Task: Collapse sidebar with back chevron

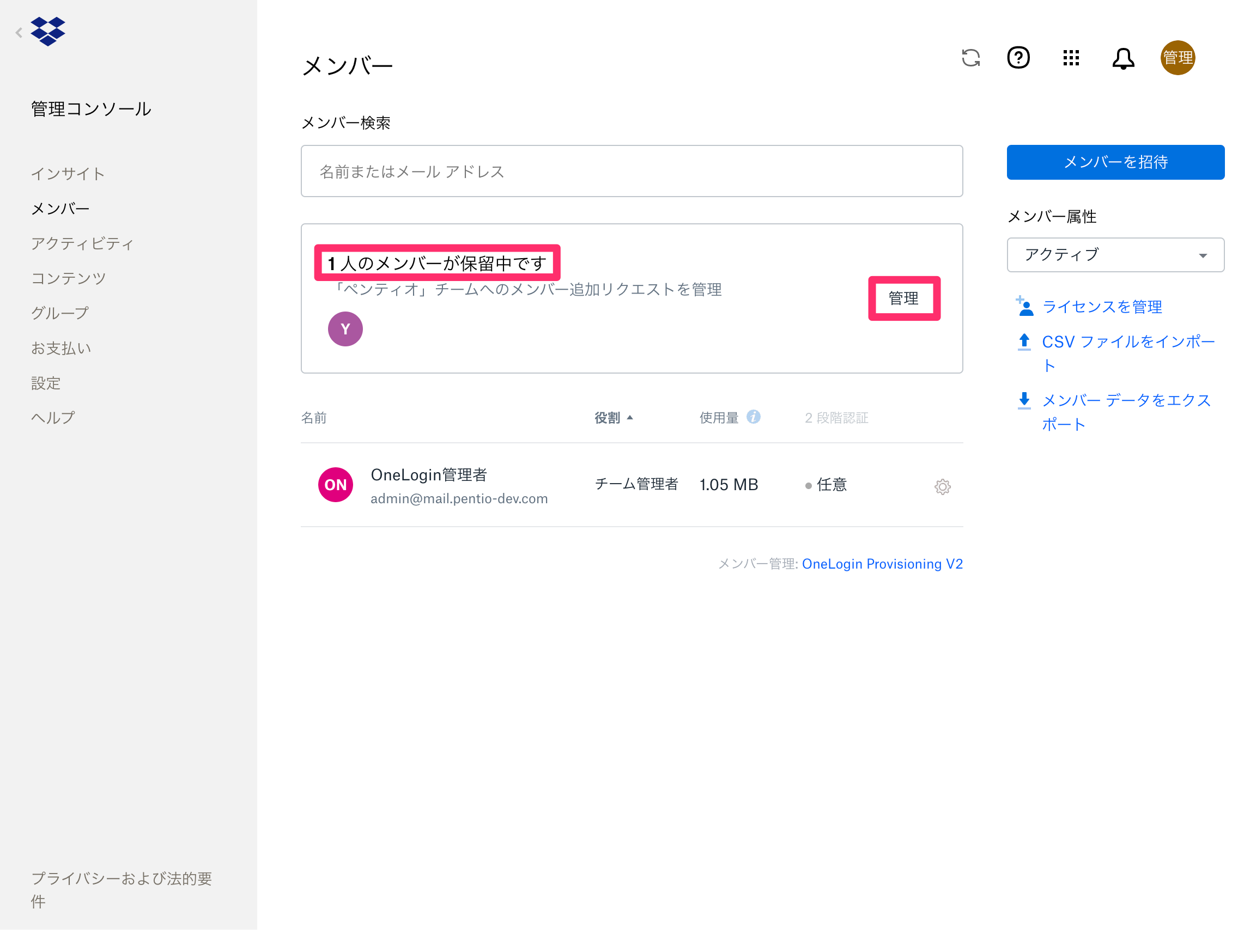Action: pyautogui.click(x=19, y=33)
